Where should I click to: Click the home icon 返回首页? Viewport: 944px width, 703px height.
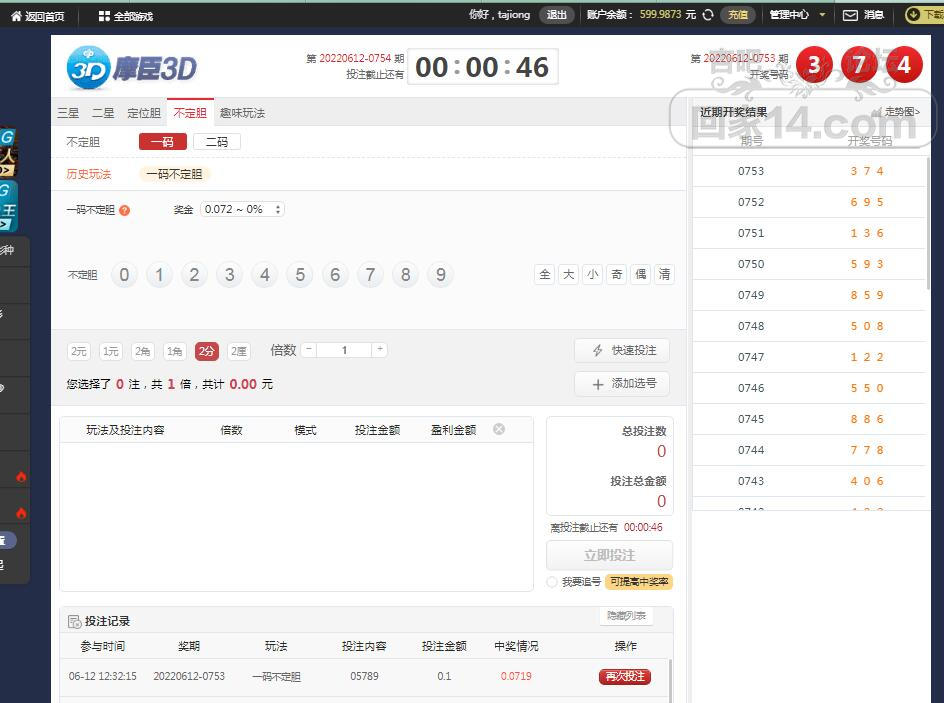click(16, 16)
